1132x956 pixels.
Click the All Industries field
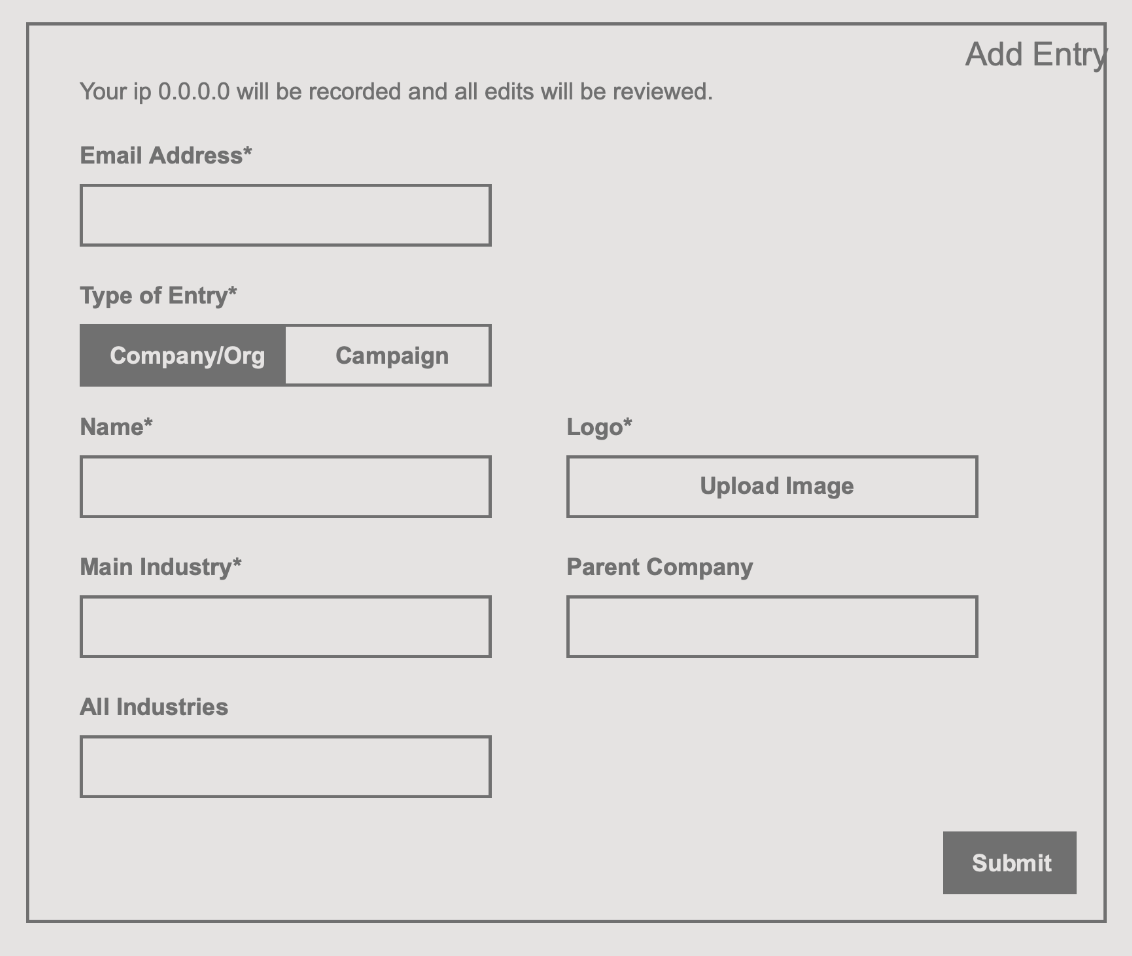tap(285, 767)
